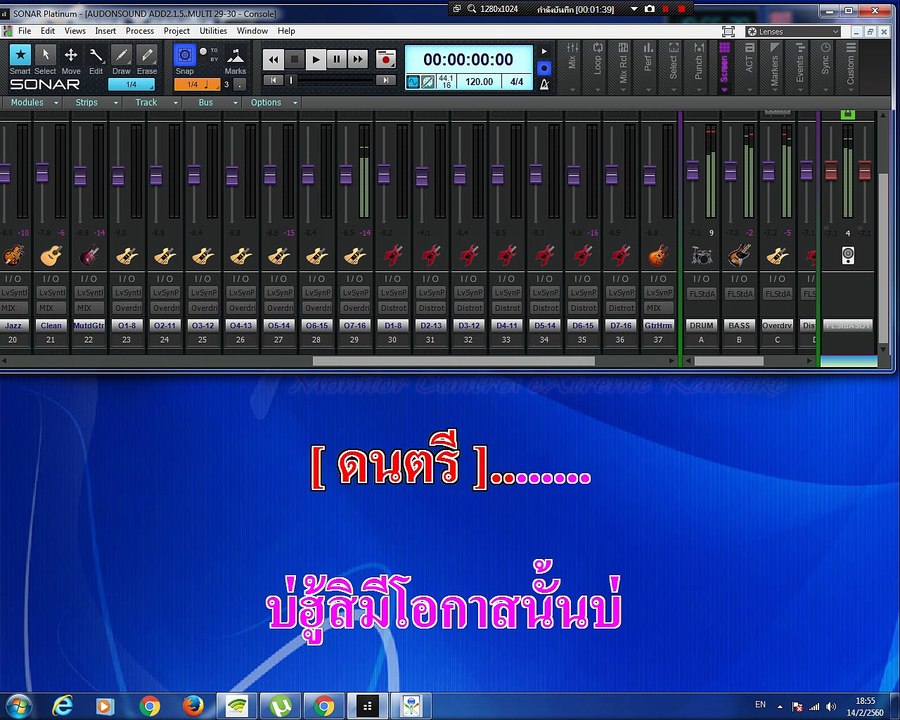
Task: Jump to project start
Action: point(273,80)
